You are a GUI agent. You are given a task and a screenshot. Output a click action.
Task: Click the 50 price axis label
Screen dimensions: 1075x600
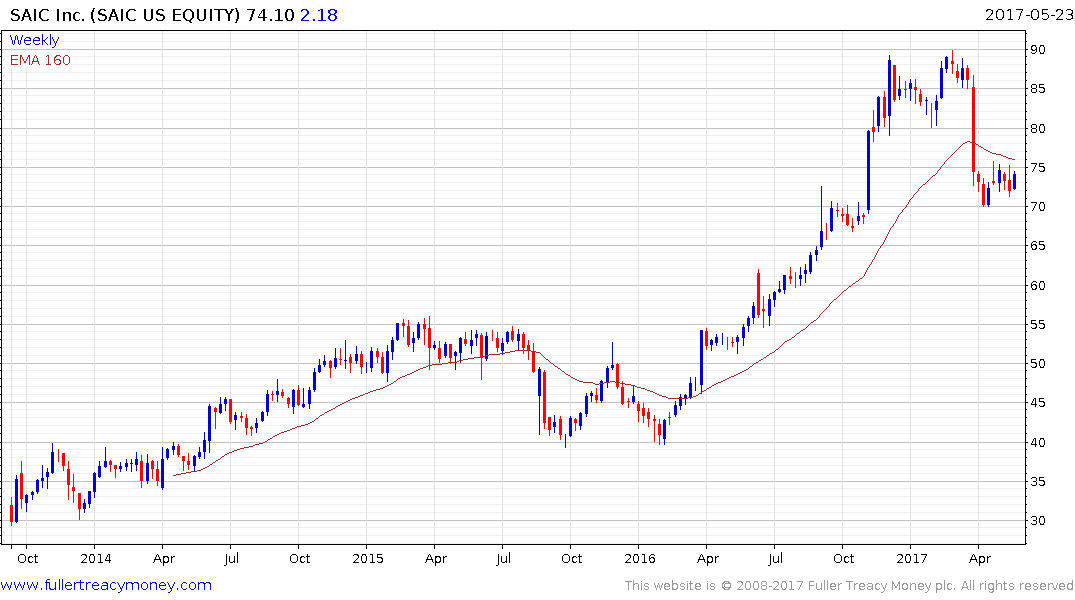(1037, 363)
